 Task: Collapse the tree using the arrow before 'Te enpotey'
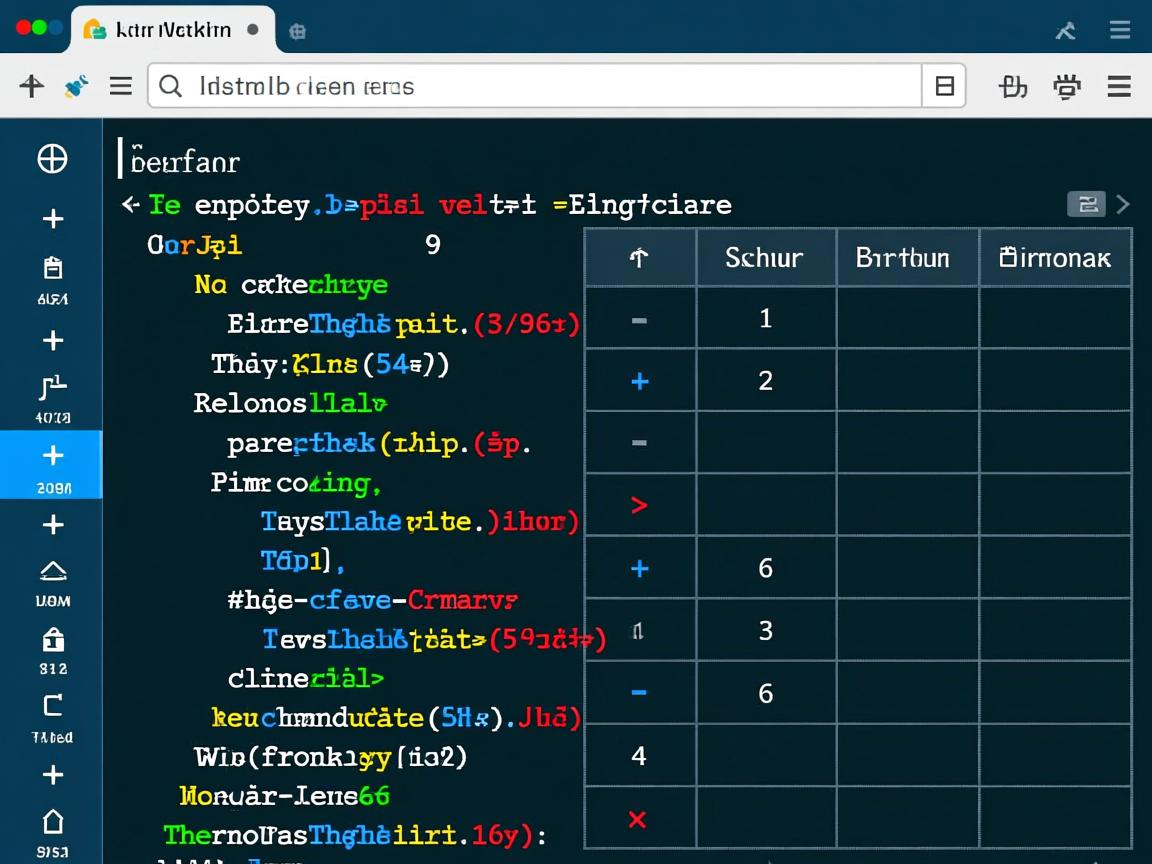(130, 205)
